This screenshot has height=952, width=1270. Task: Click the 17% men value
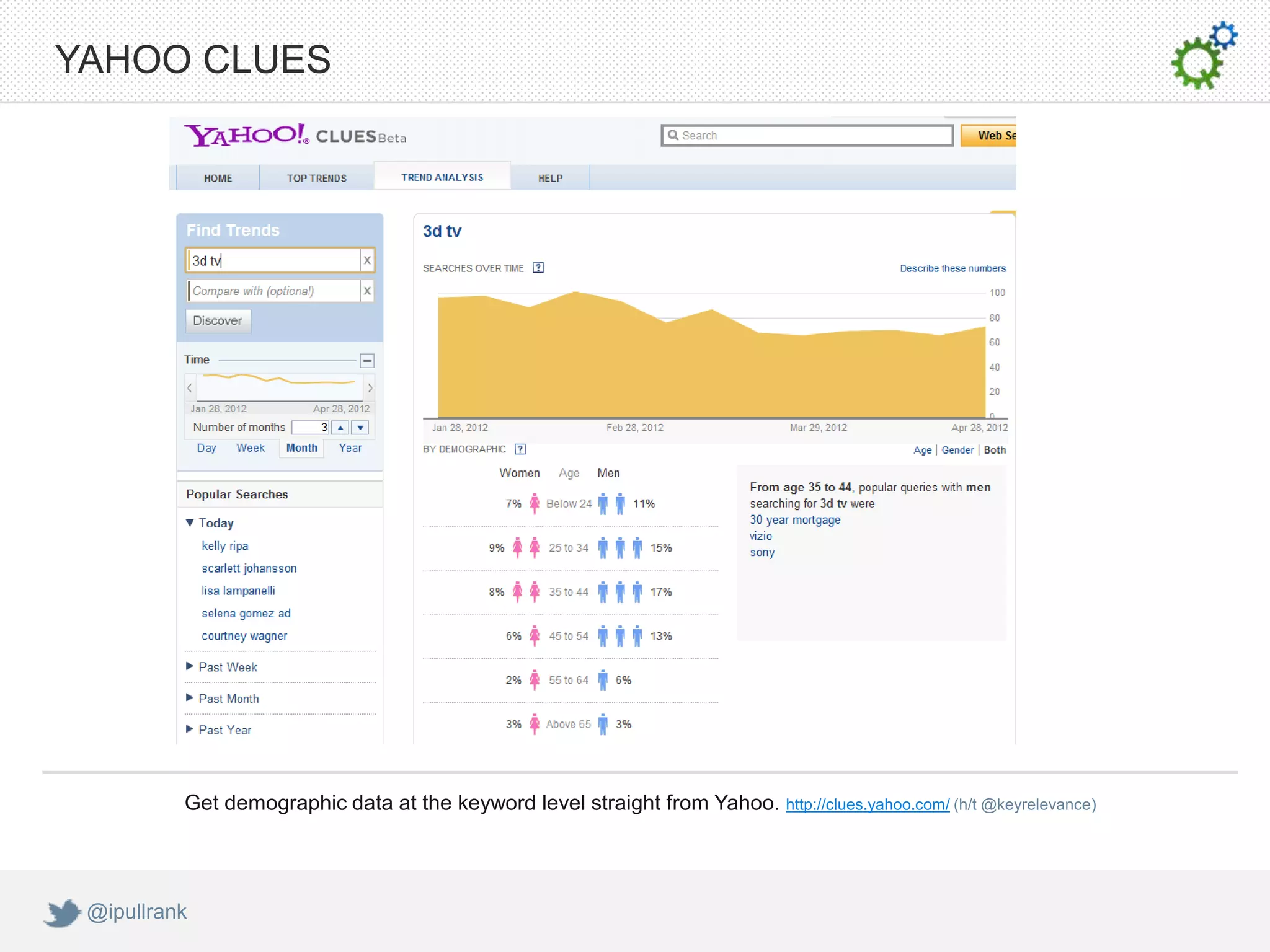point(661,592)
